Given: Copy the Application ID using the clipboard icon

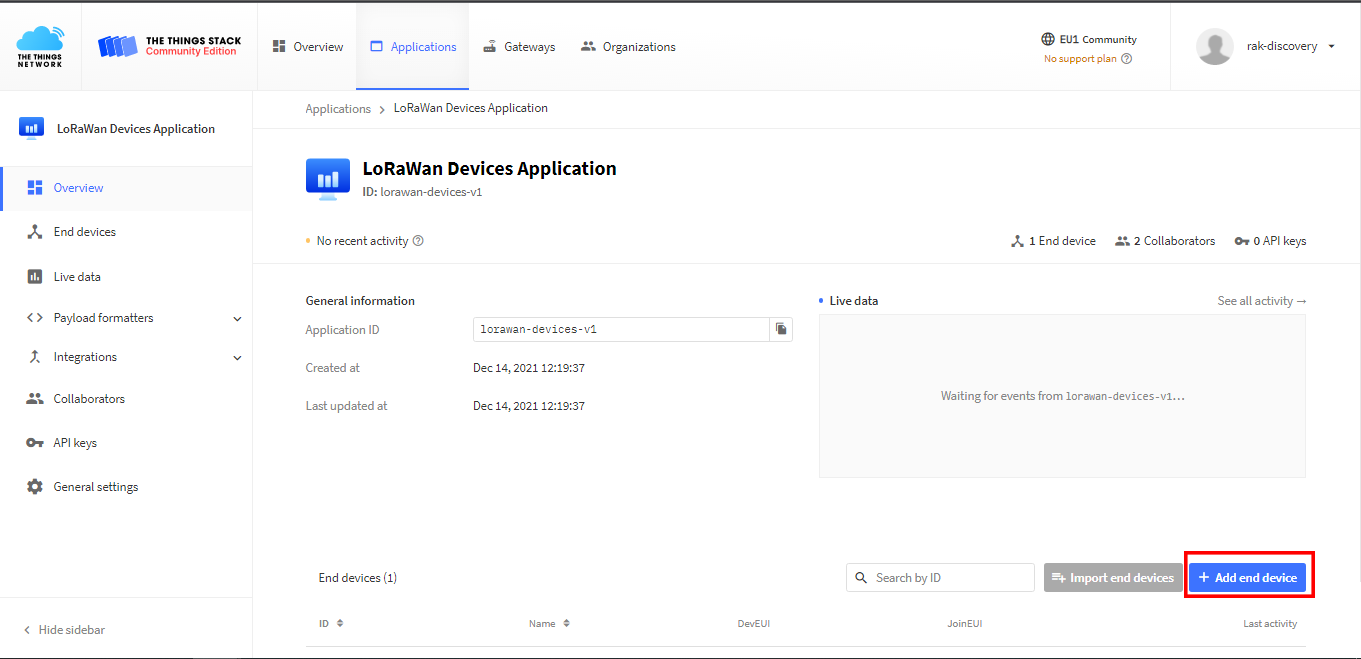Looking at the screenshot, I should point(781,329).
